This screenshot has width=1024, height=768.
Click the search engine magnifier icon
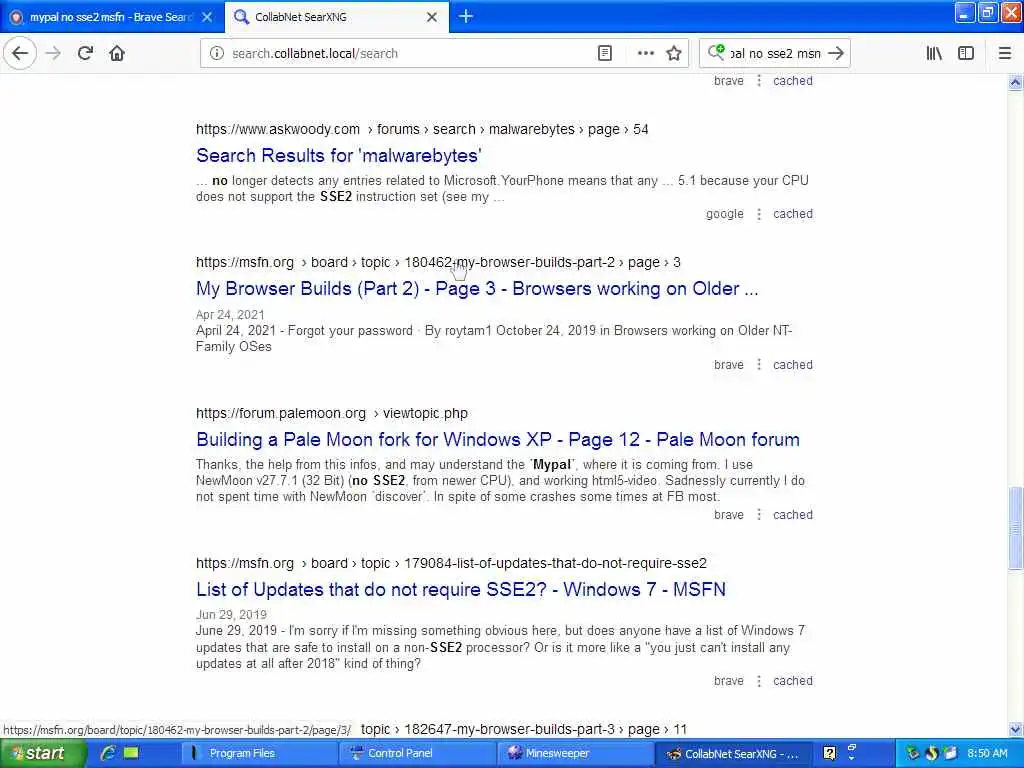pyautogui.click(x=716, y=52)
